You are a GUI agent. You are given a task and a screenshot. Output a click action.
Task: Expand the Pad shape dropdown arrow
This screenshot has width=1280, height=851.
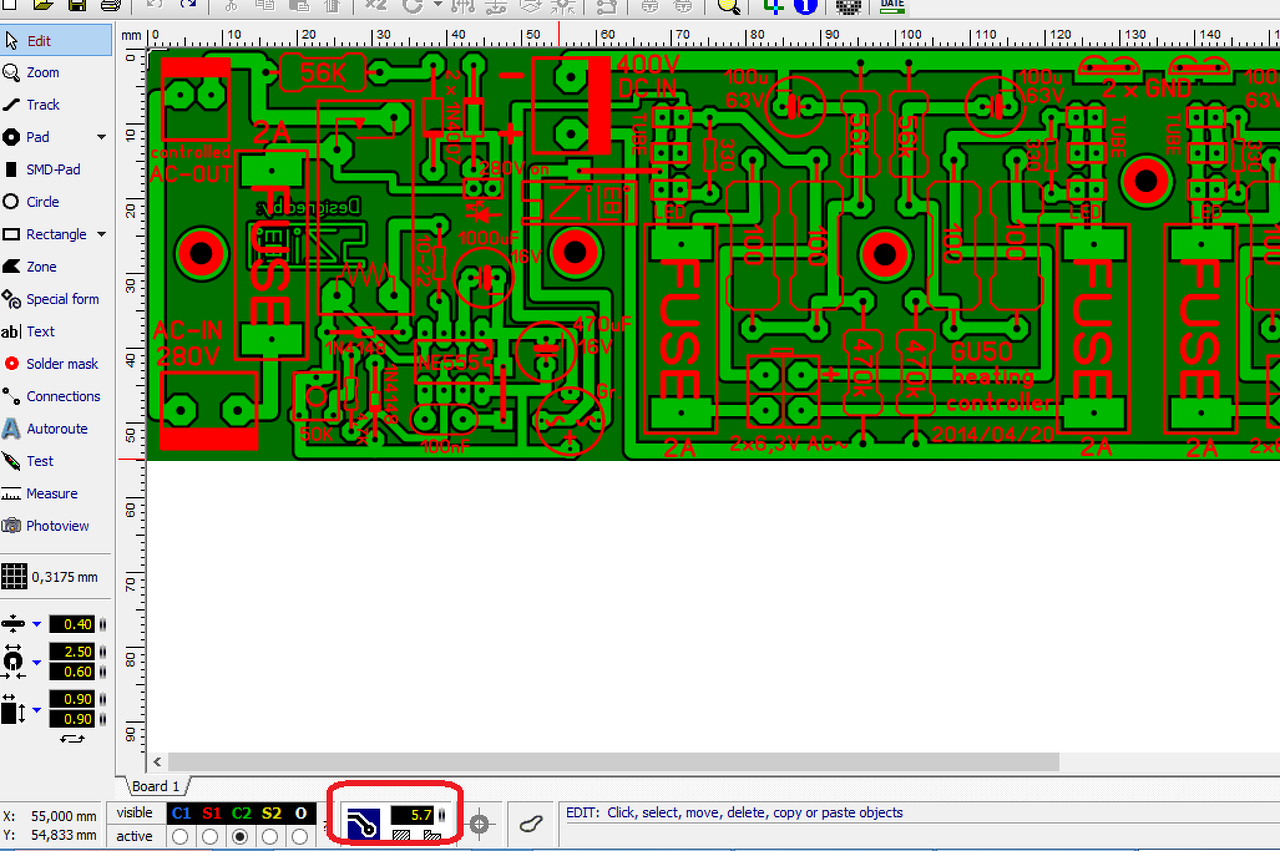(x=101, y=137)
